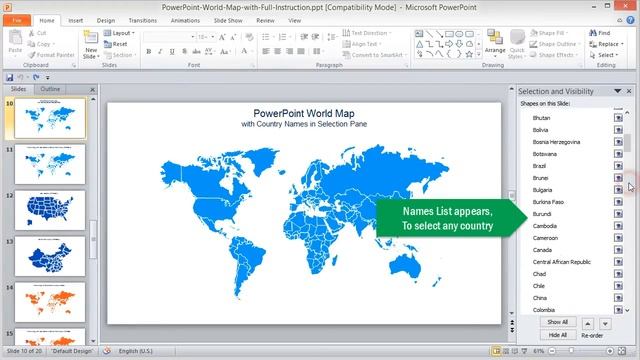Switch to the Transitions tab
640x360 pixels.
142,20
